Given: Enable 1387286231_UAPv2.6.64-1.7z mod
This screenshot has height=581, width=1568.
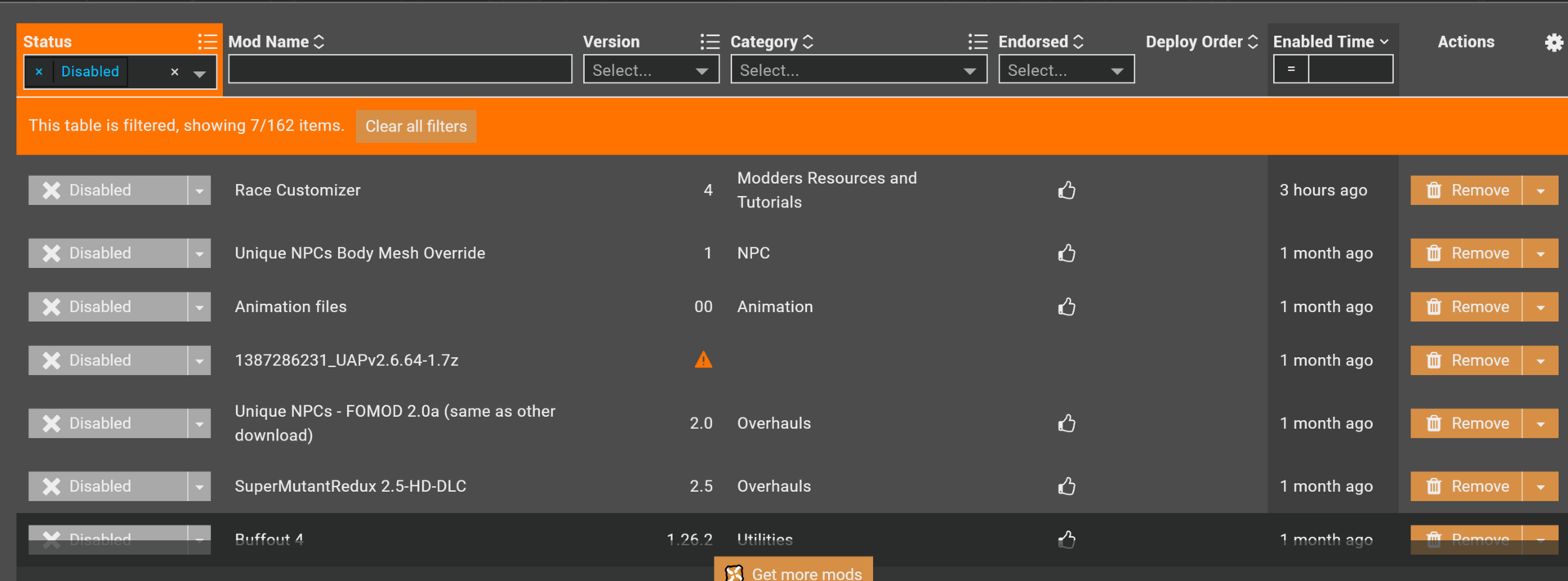Looking at the screenshot, I should click(108, 360).
